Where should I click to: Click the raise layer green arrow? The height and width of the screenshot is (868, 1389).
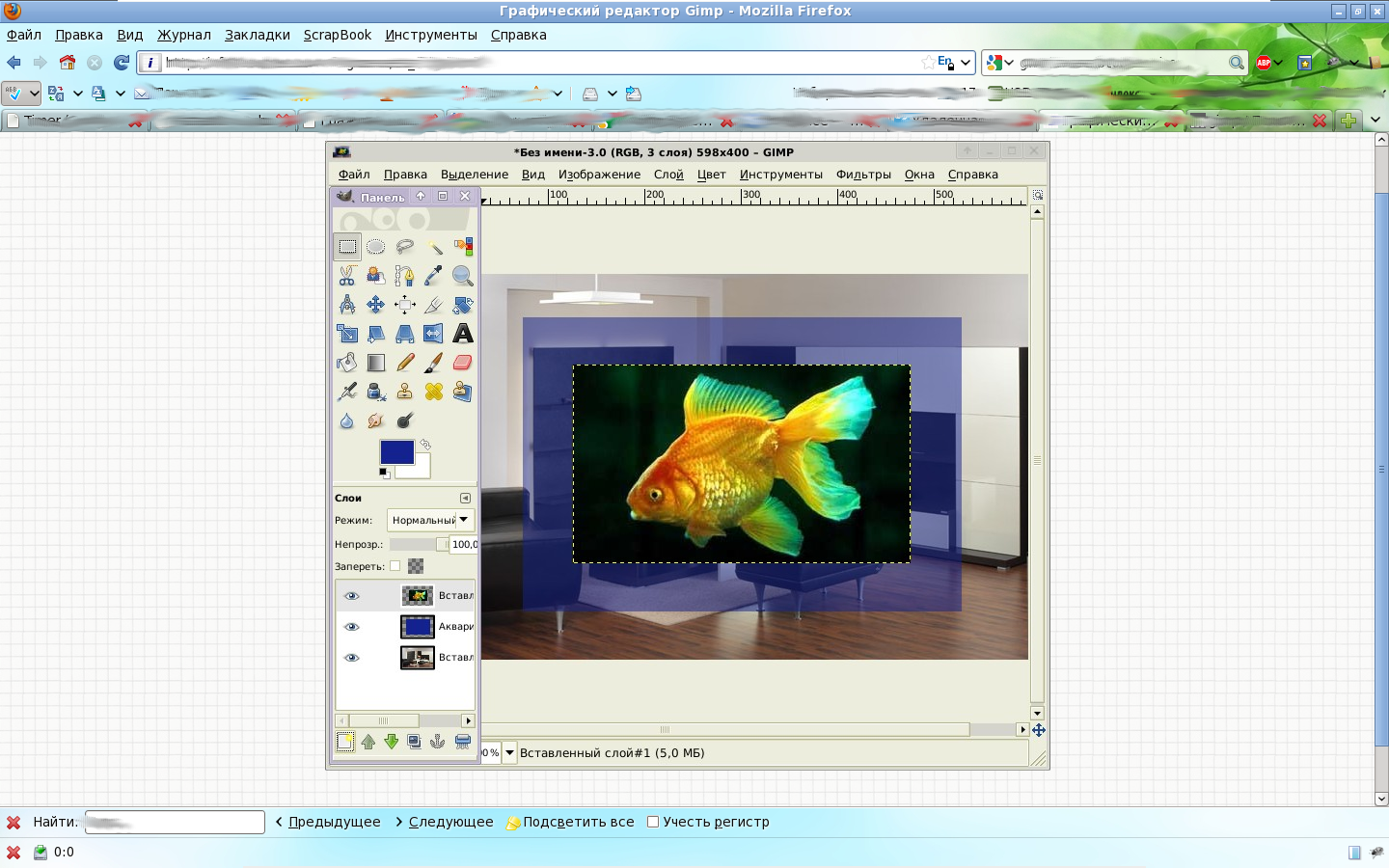pos(368,742)
